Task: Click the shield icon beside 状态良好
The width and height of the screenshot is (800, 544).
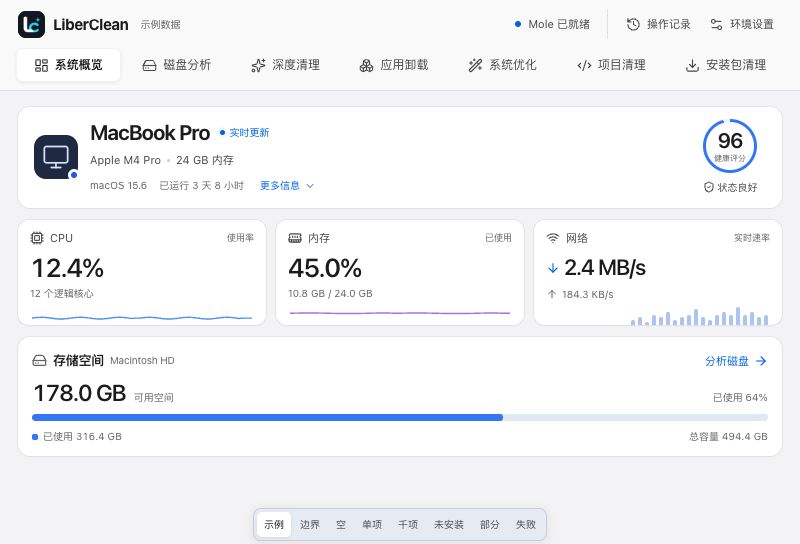Action: point(709,187)
